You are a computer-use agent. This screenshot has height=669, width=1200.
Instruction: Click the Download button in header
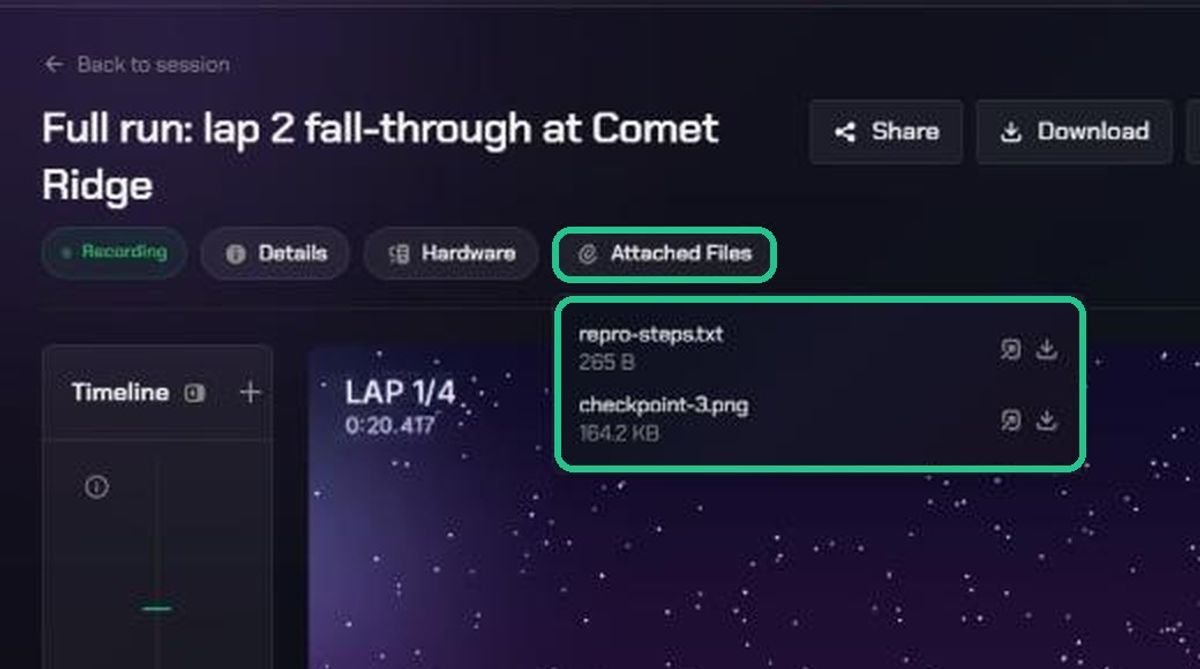tap(1074, 131)
